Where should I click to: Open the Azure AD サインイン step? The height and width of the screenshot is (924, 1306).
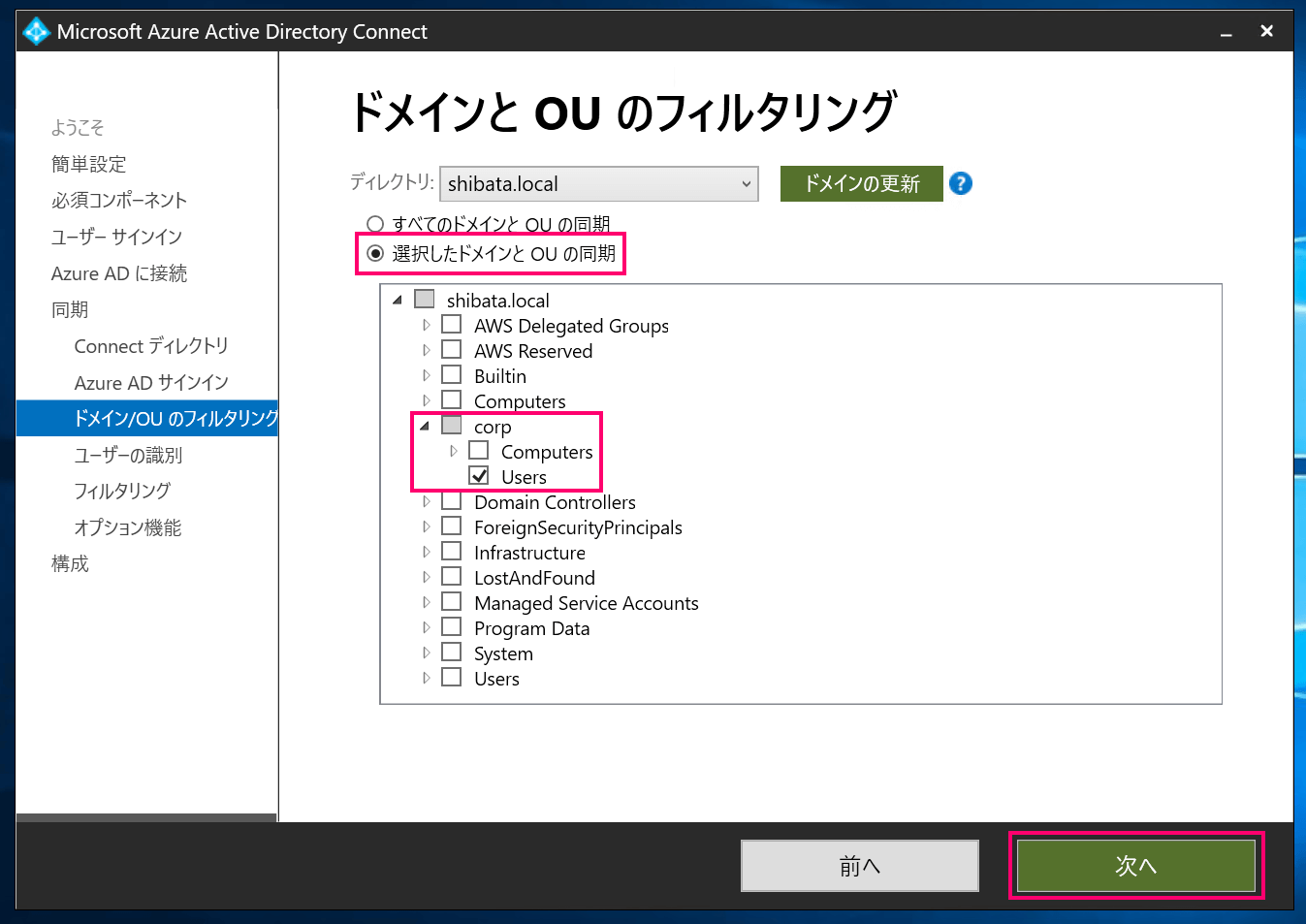coord(151,382)
